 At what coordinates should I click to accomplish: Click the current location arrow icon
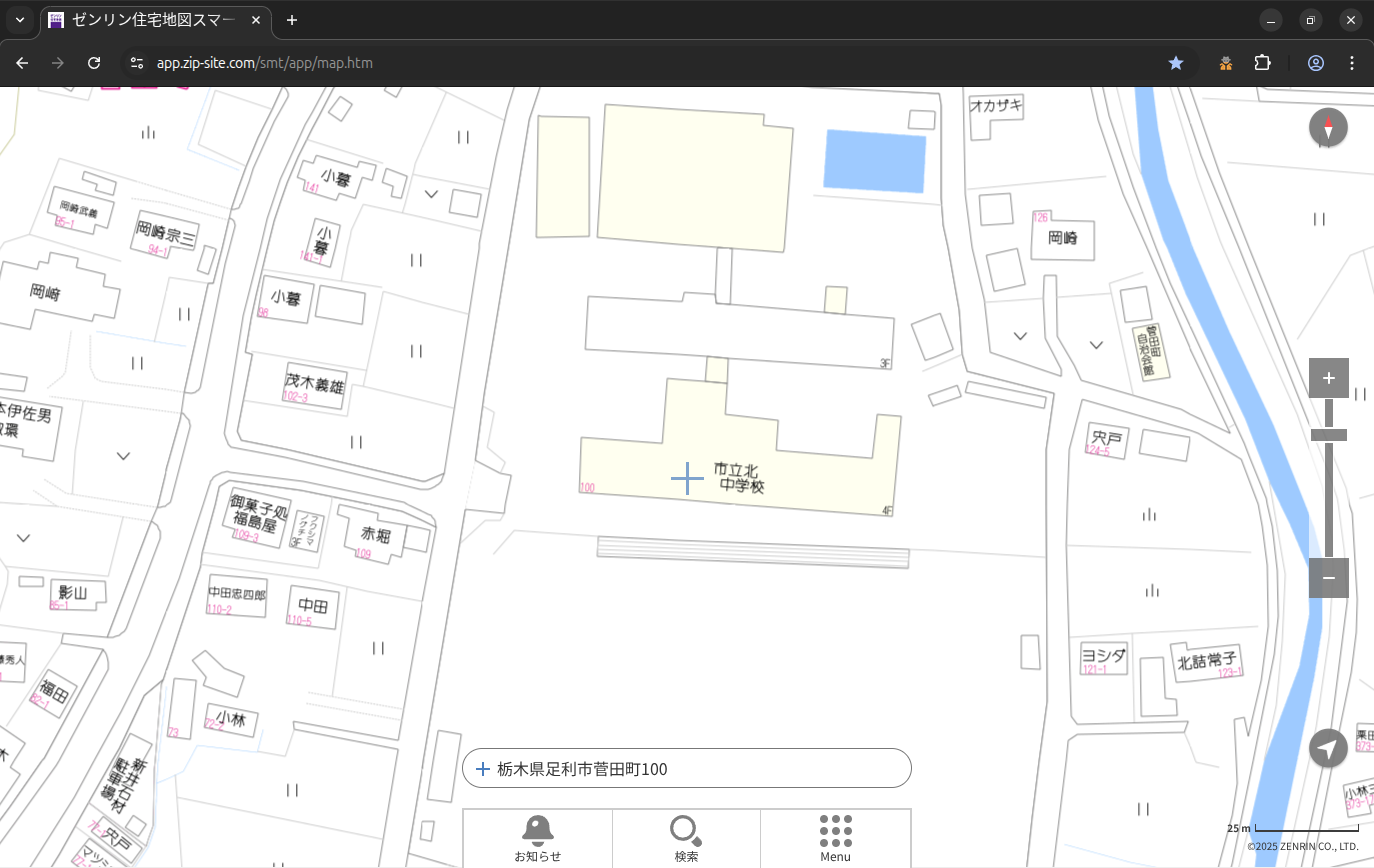coord(1328,748)
